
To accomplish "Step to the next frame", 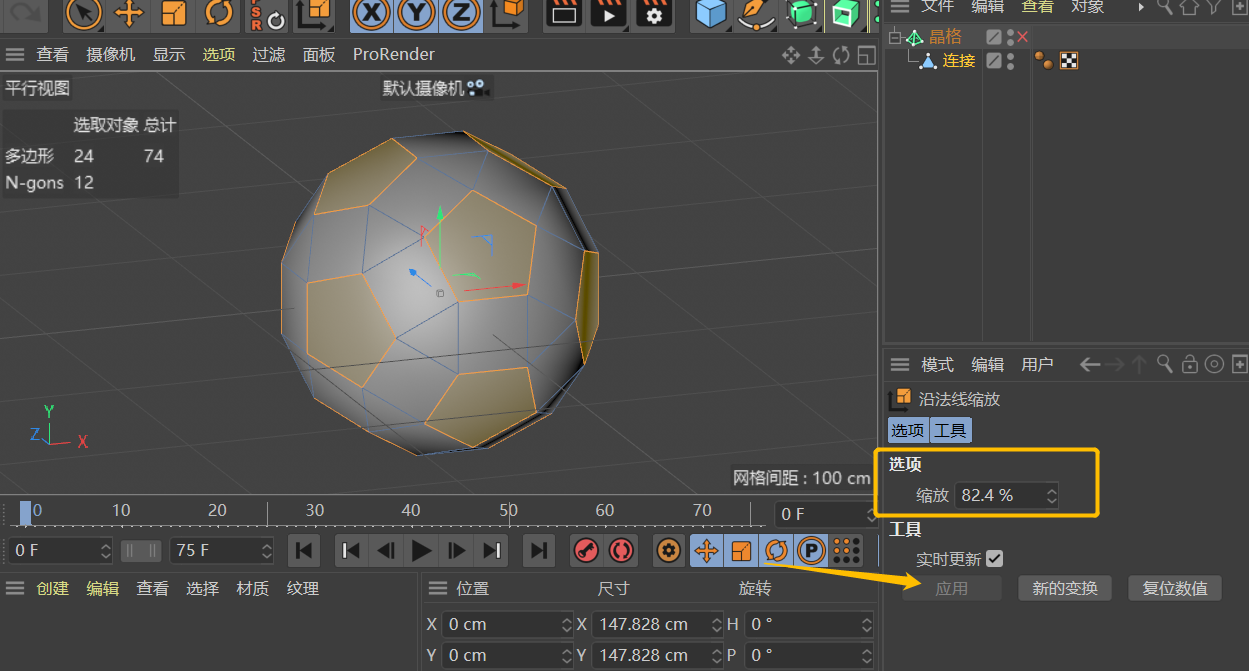I will tap(457, 550).
